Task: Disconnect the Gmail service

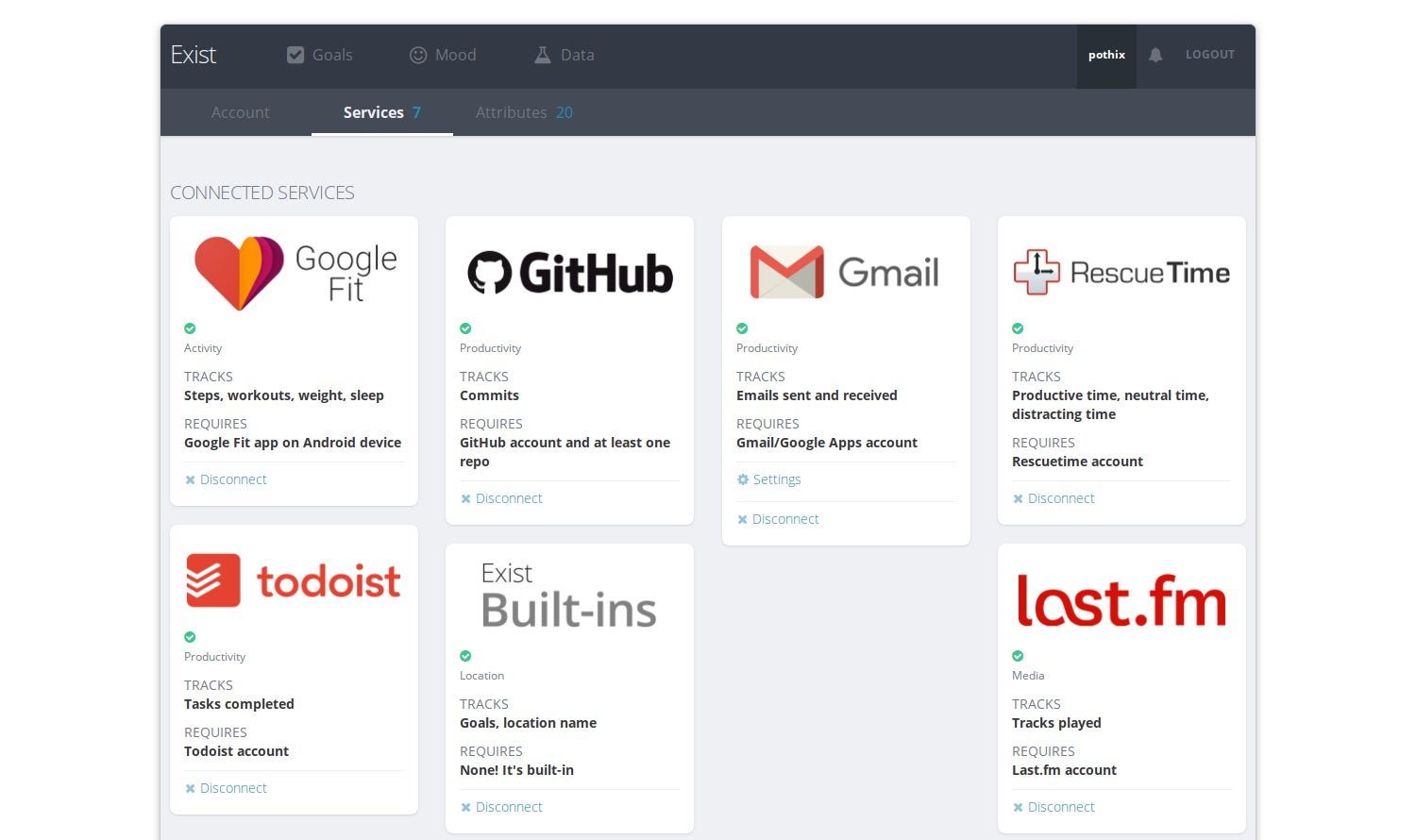Action: (x=778, y=519)
